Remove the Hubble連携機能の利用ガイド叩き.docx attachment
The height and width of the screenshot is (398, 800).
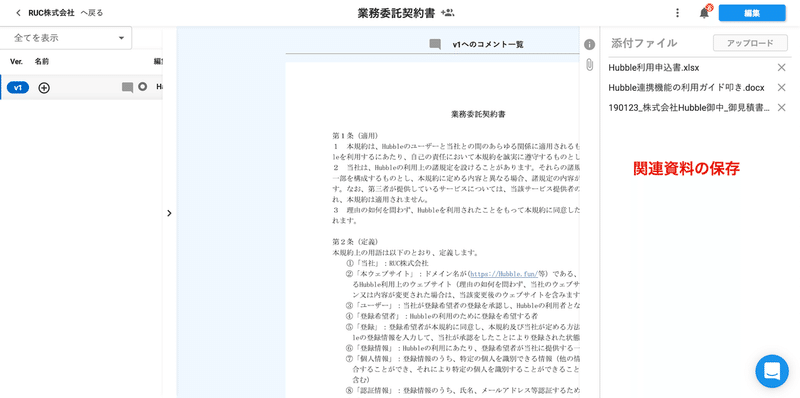(x=781, y=88)
